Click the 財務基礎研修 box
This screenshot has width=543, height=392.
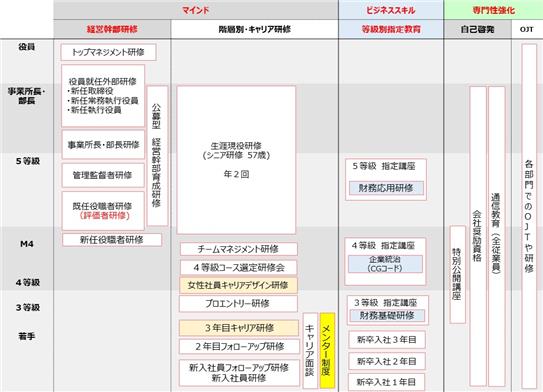387,315
